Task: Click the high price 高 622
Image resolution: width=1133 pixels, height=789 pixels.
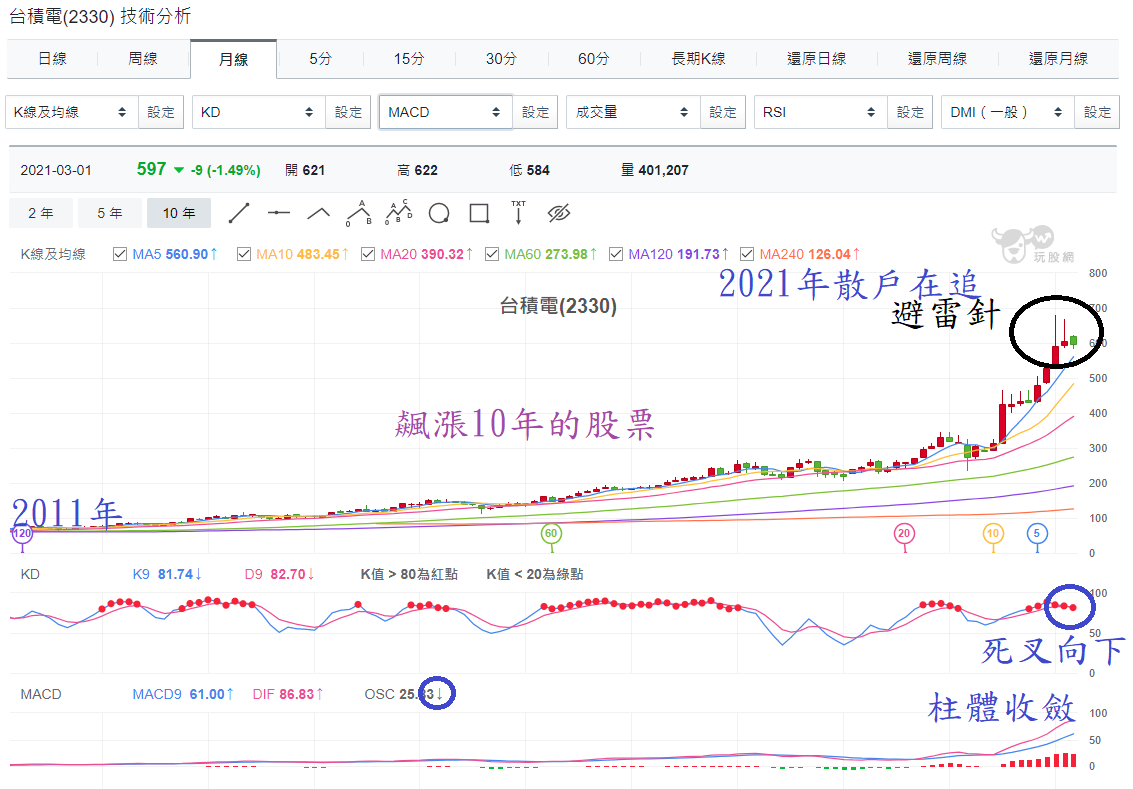Action: 418,171
